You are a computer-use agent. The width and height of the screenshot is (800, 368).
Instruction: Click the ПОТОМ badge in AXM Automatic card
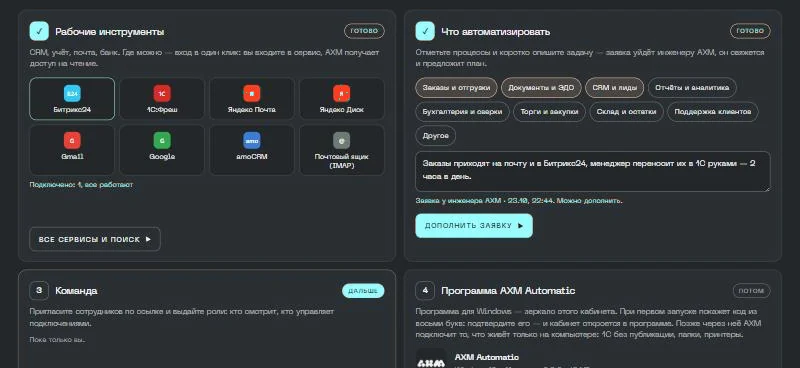tap(752, 291)
